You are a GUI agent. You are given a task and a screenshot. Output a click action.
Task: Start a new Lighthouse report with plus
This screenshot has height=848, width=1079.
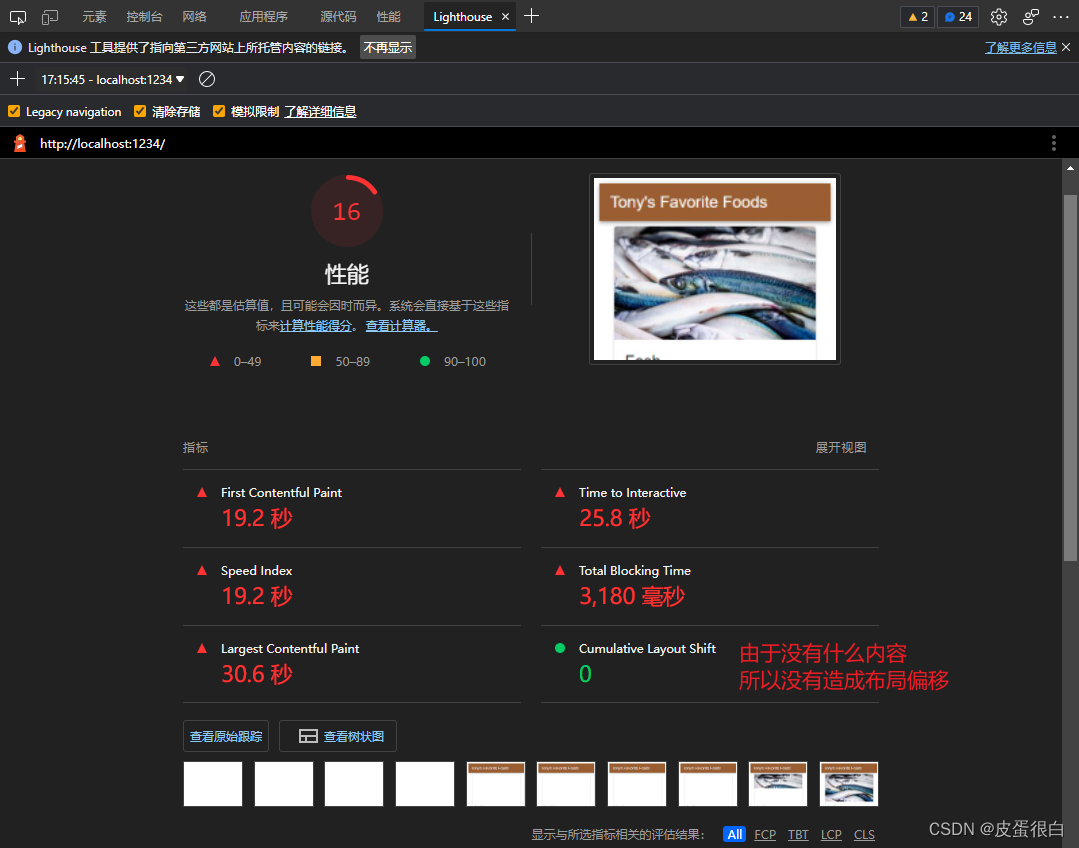[17, 79]
